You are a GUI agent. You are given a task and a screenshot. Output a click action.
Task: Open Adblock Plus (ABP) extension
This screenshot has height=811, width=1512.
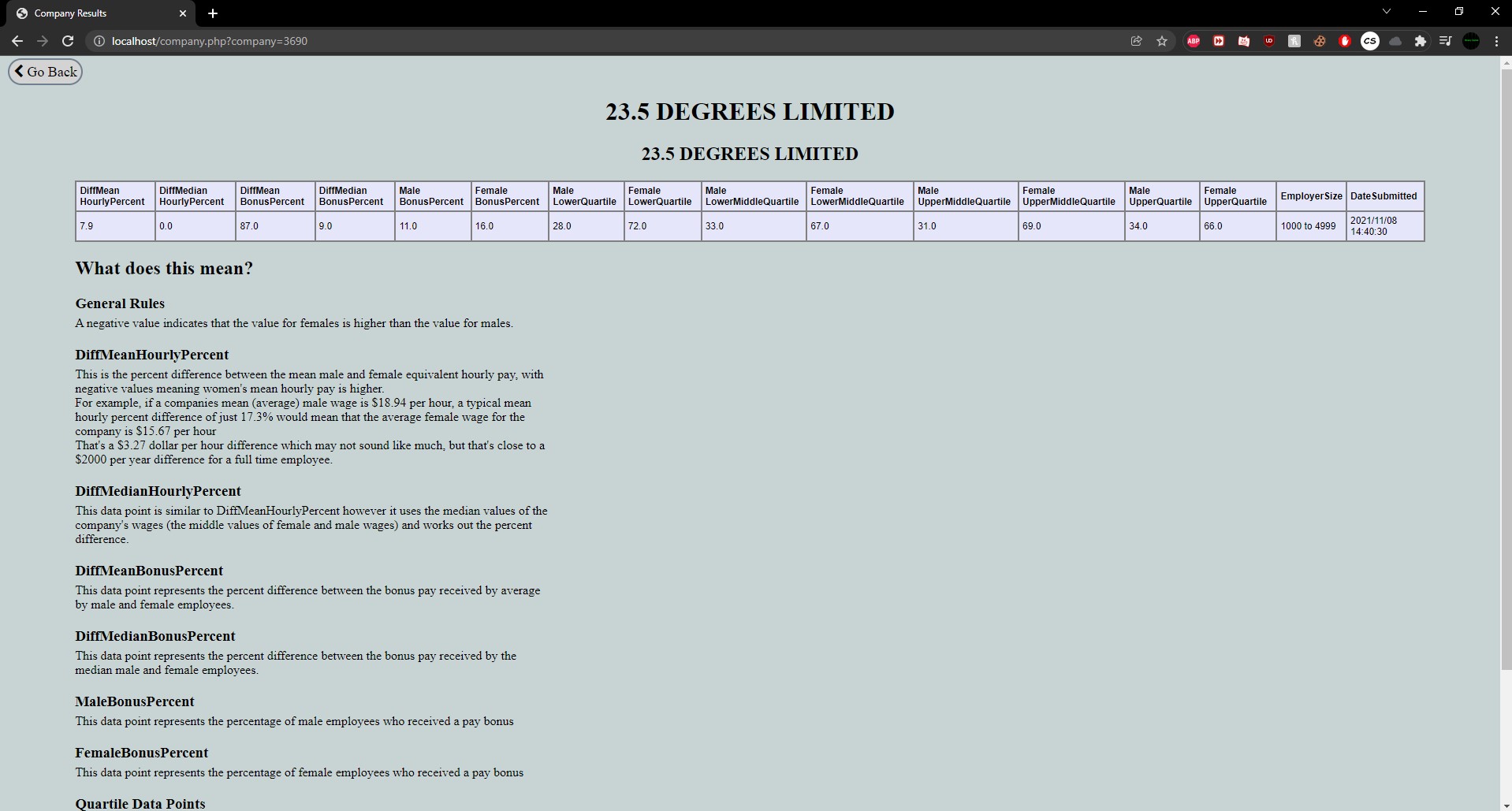click(x=1194, y=41)
